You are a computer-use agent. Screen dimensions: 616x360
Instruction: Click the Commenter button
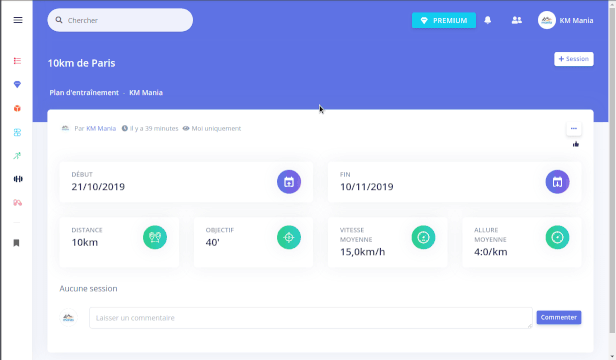[x=559, y=317]
